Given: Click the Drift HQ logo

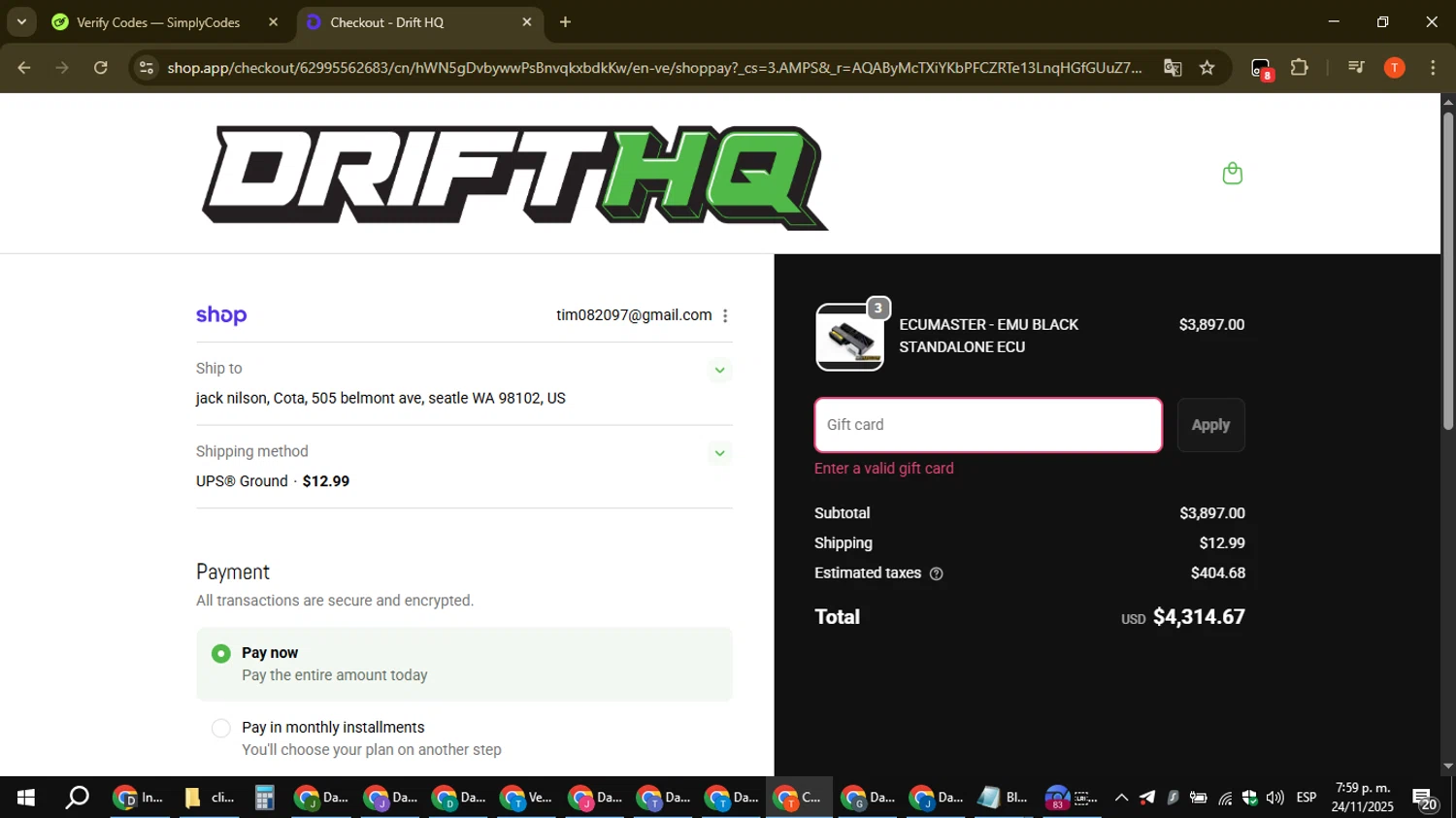Looking at the screenshot, I should 515,178.
